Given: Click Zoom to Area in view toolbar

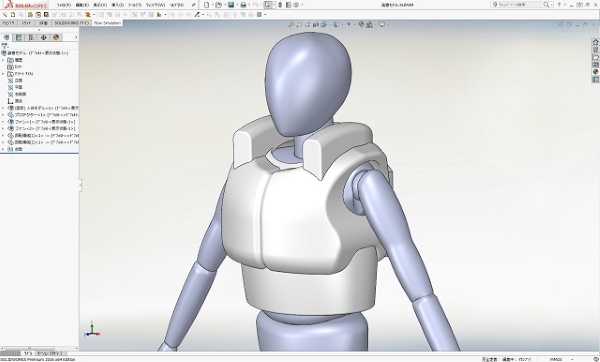Looking at the screenshot, I should pos(299,24).
